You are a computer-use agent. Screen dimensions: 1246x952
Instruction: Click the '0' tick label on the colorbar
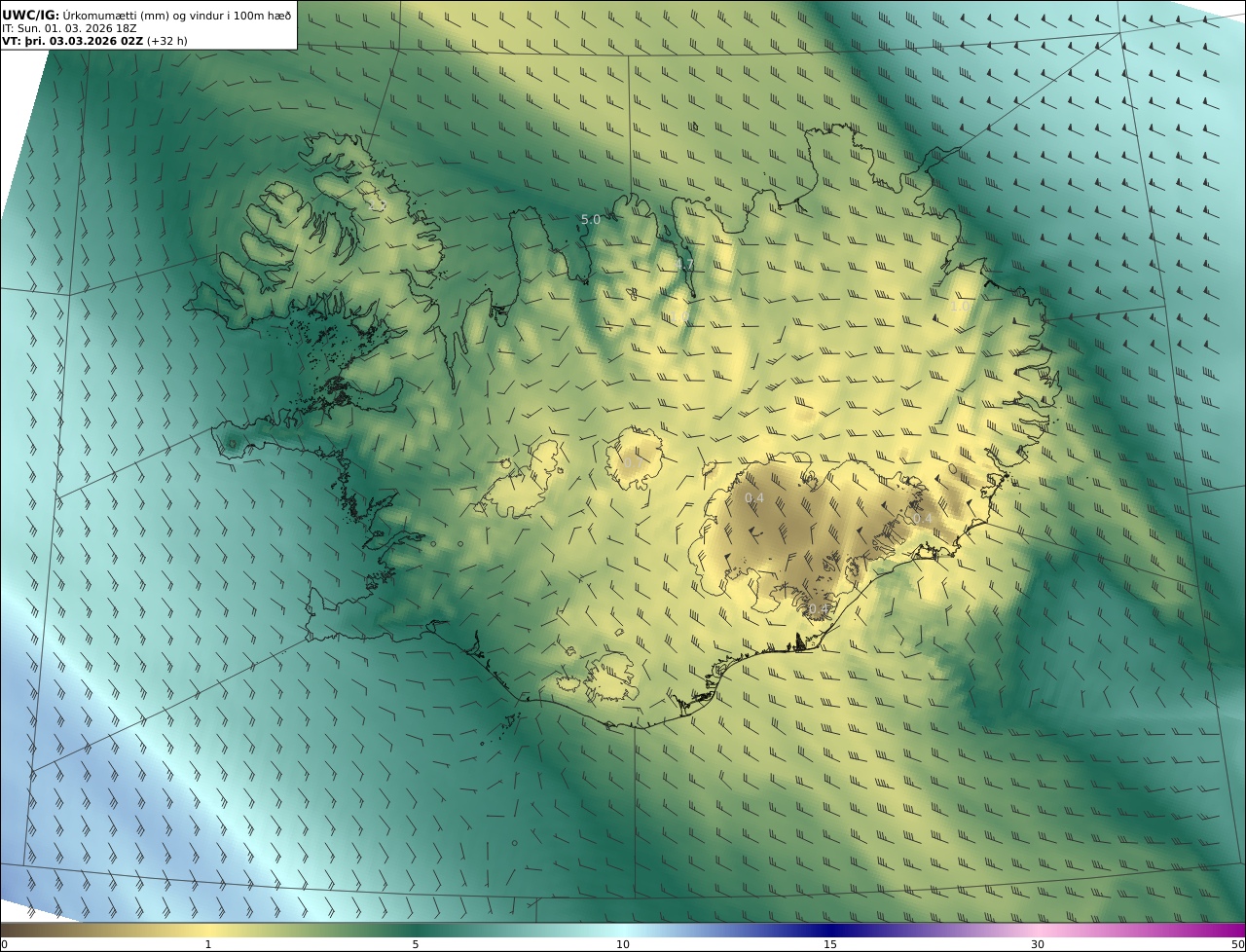point(5,944)
